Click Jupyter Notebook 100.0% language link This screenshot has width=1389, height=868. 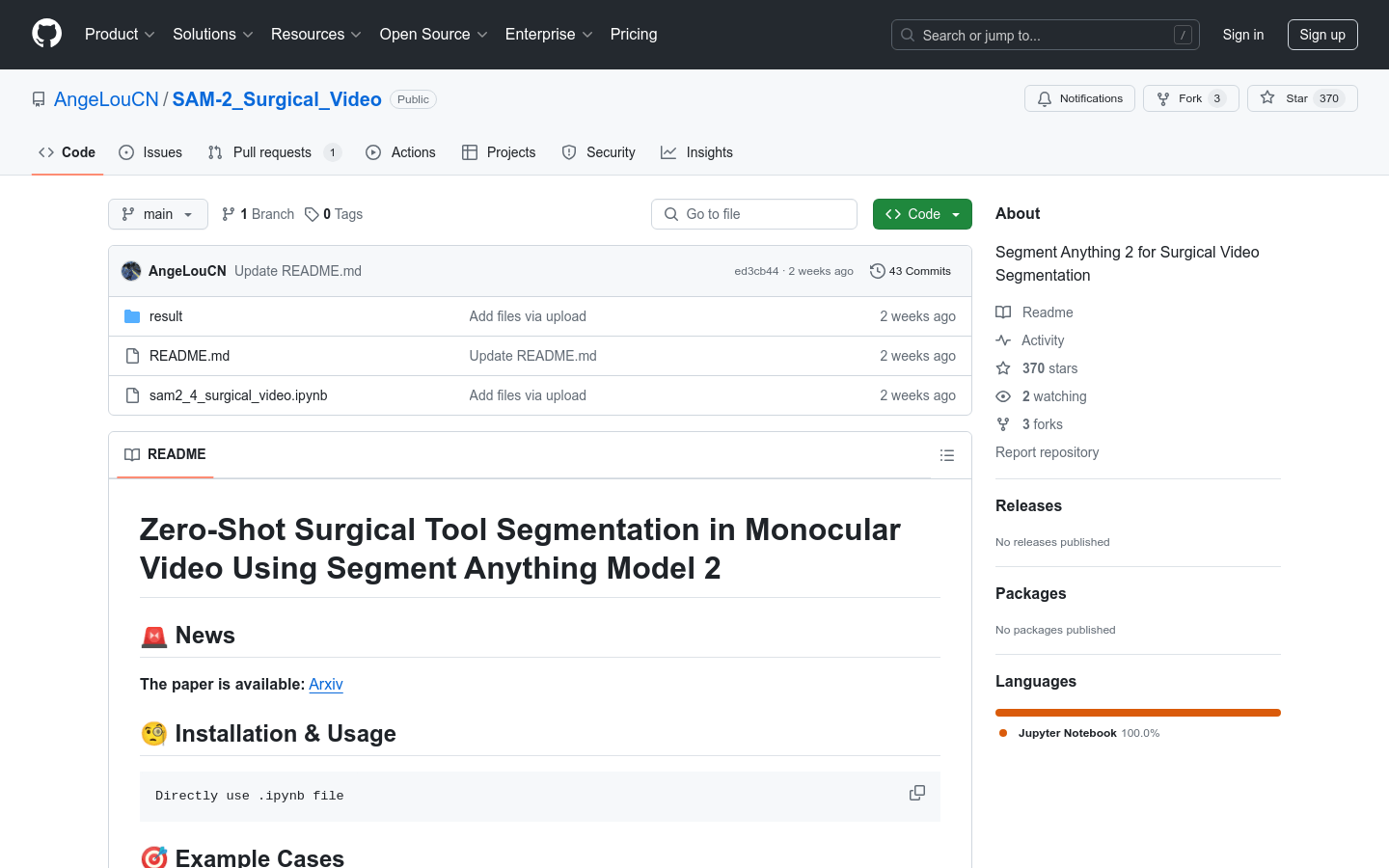[1079, 733]
